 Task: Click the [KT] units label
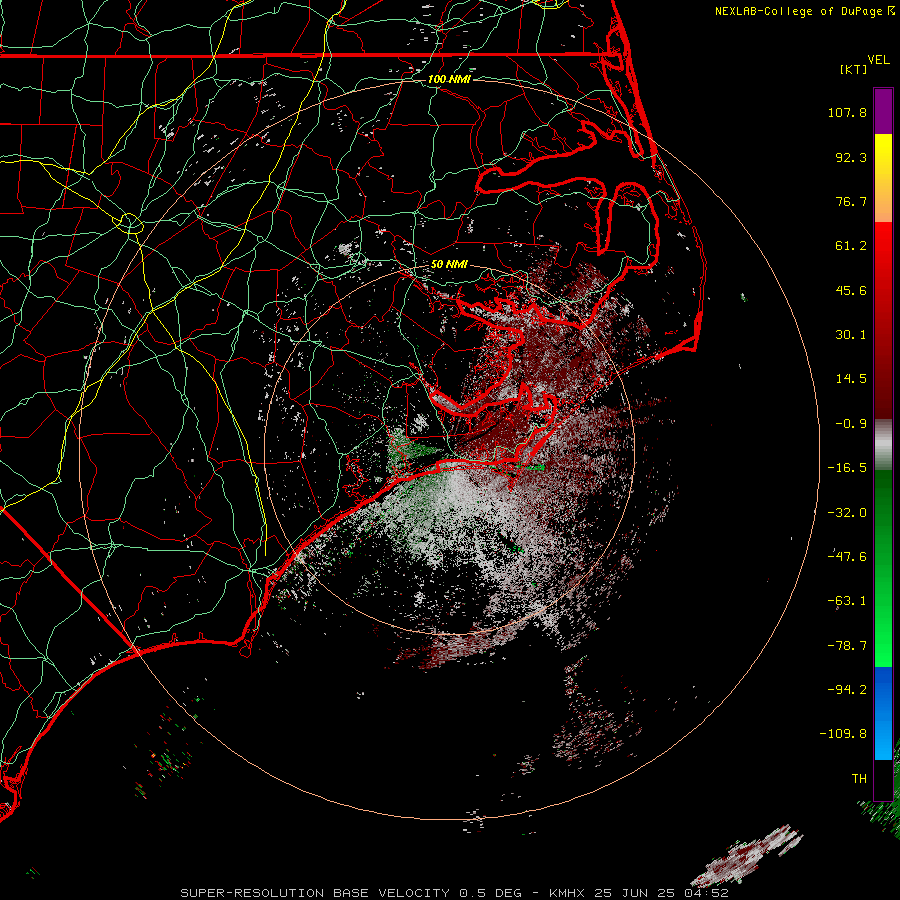[854, 69]
